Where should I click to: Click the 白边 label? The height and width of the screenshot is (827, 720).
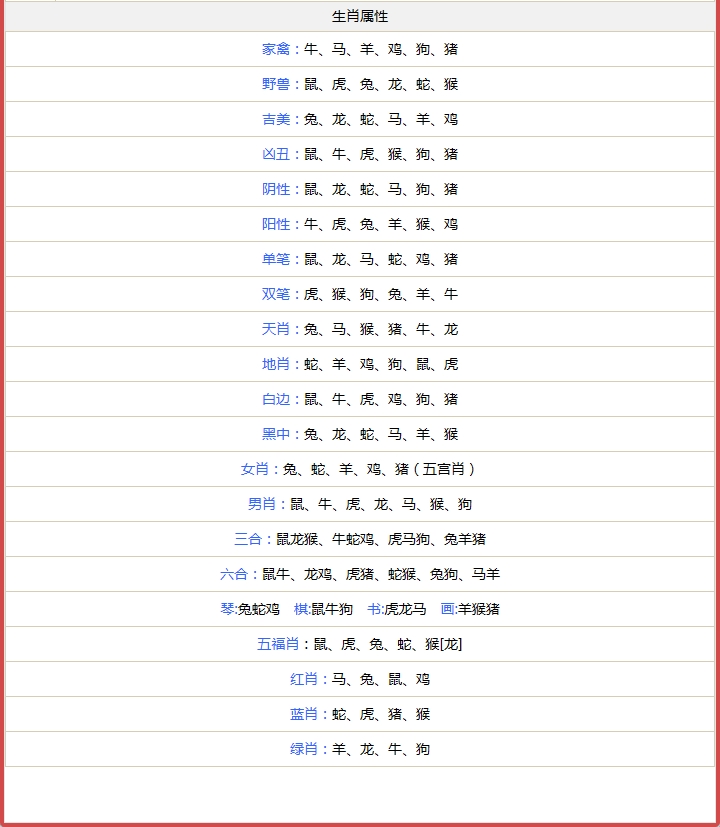(x=276, y=399)
